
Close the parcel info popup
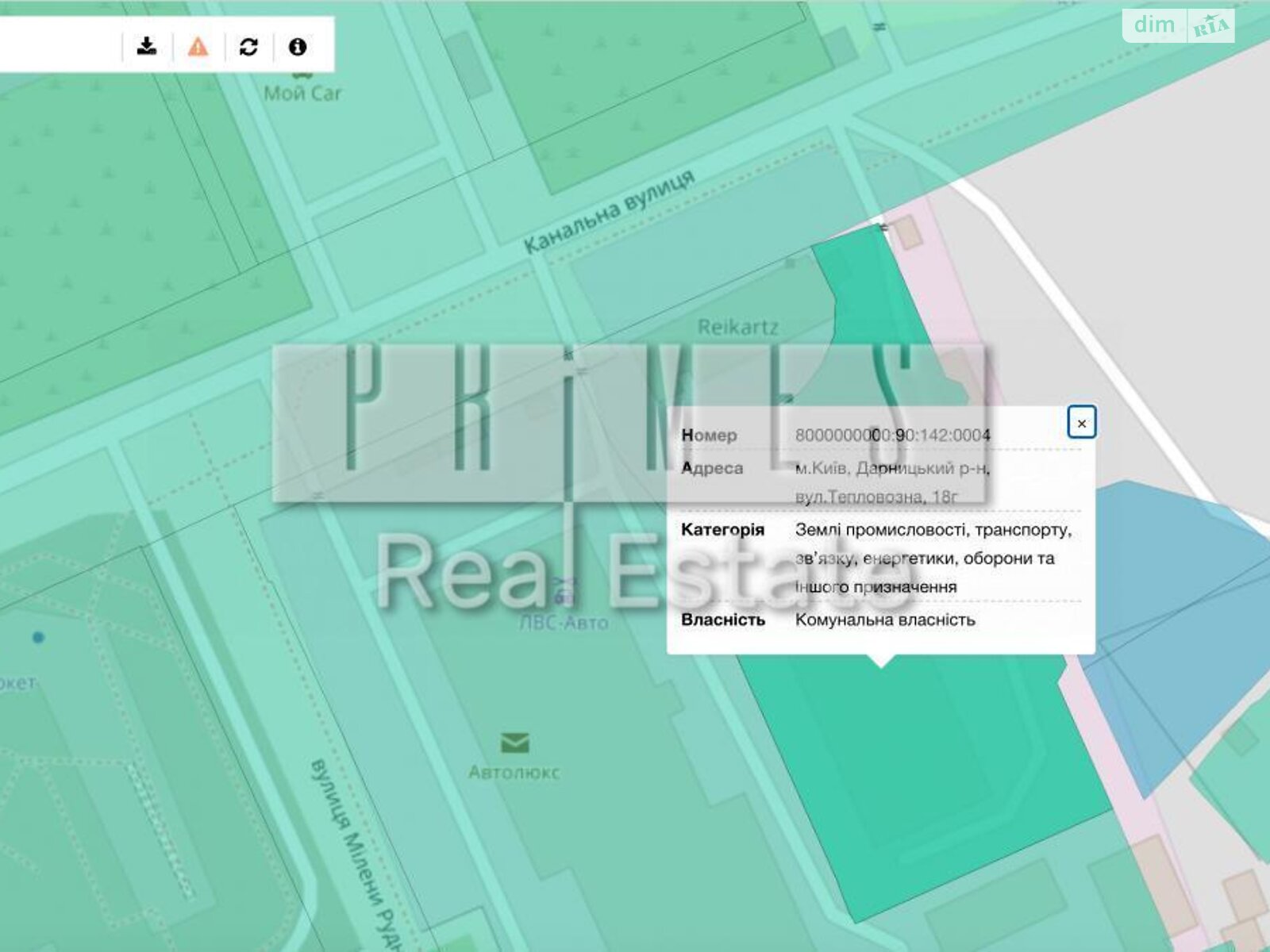(x=1081, y=423)
